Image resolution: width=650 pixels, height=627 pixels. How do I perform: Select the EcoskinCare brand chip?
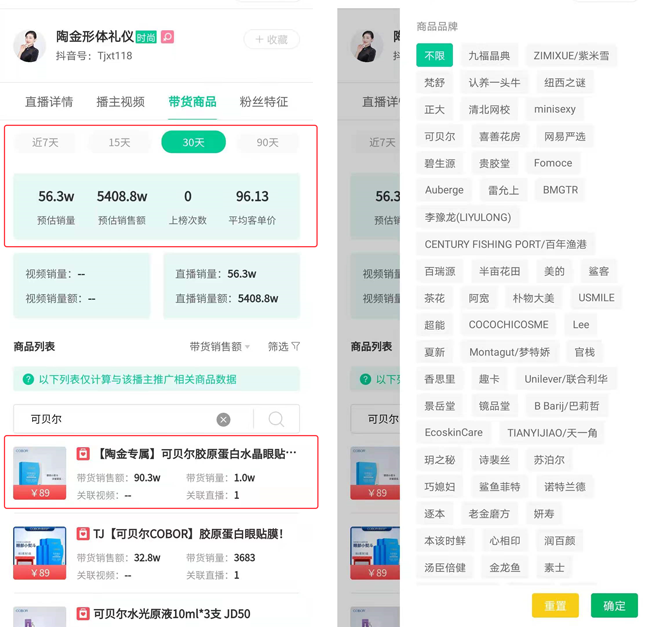(x=454, y=432)
